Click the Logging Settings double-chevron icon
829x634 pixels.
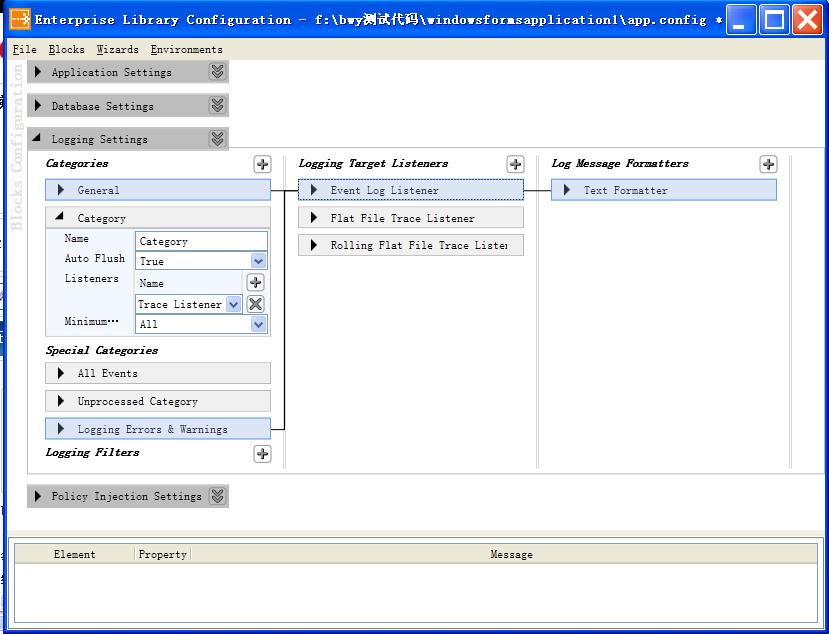coord(217,139)
